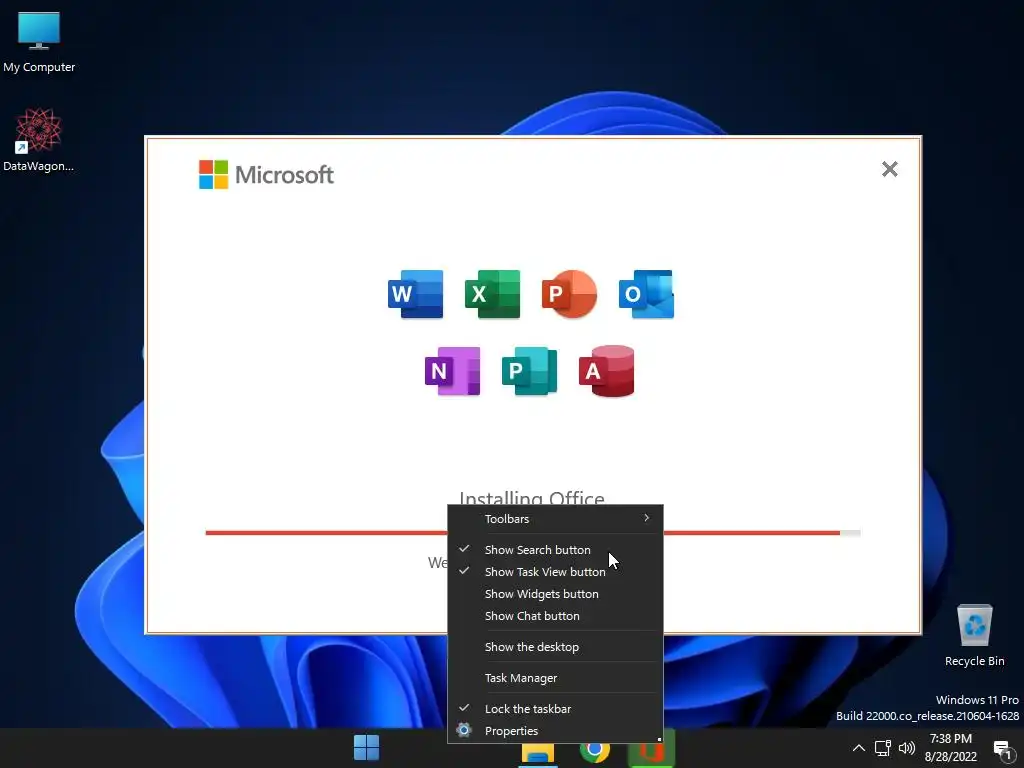
Task: Open the volume speaker tray icon
Action: click(x=906, y=748)
